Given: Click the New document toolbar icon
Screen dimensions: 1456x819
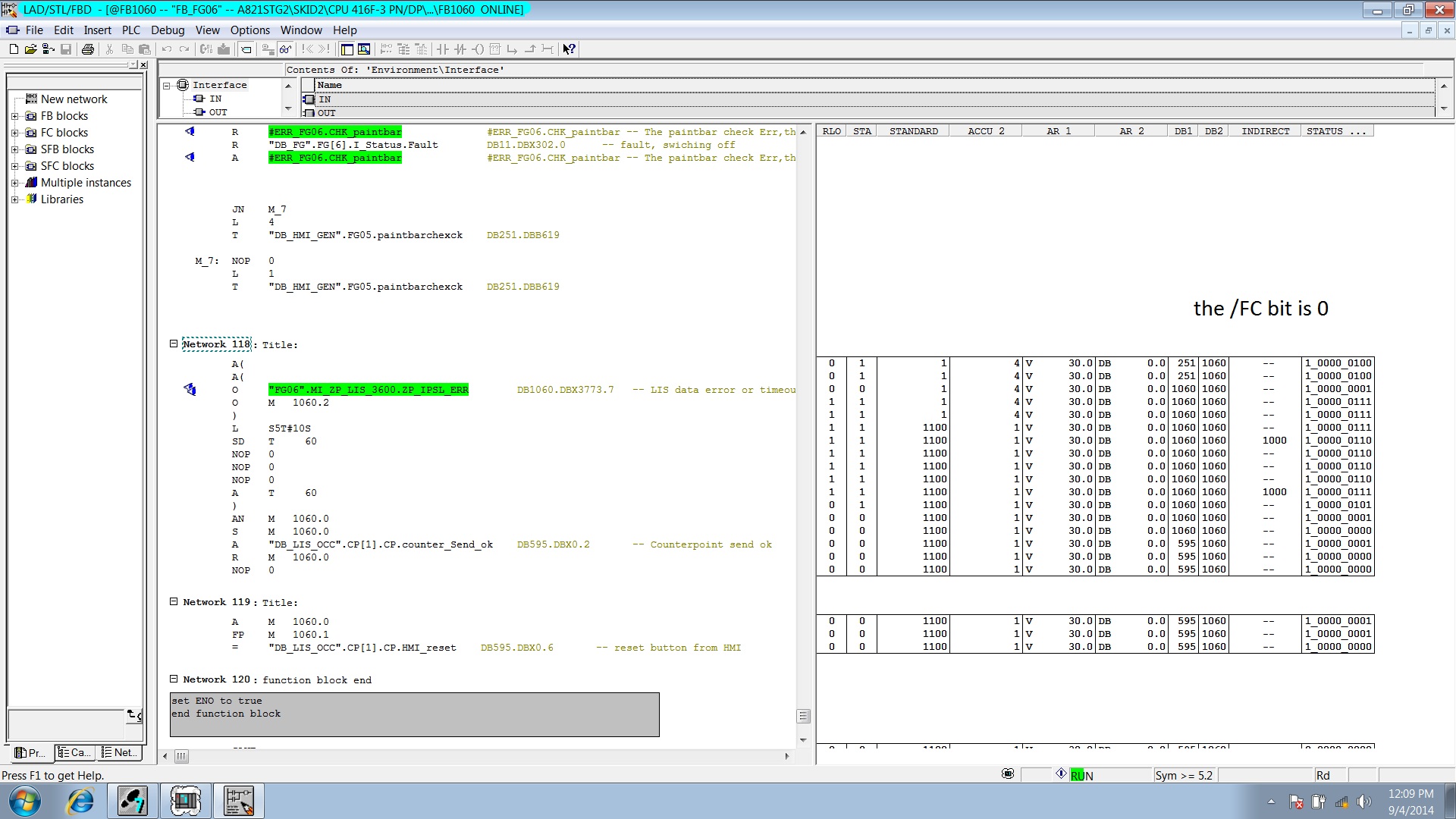Looking at the screenshot, I should point(14,49).
